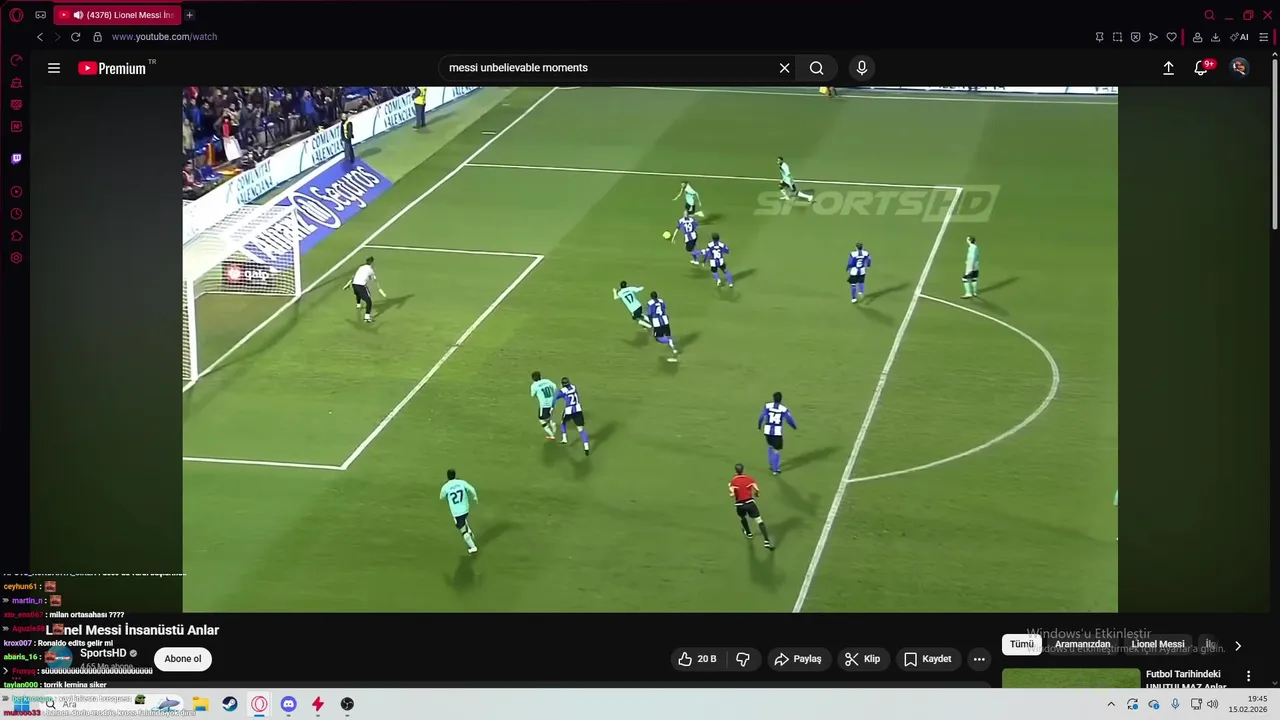Screen dimensions: 1280x720
Task: Open Opera easy setup sliders menu
Action: tap(1264, 37)
